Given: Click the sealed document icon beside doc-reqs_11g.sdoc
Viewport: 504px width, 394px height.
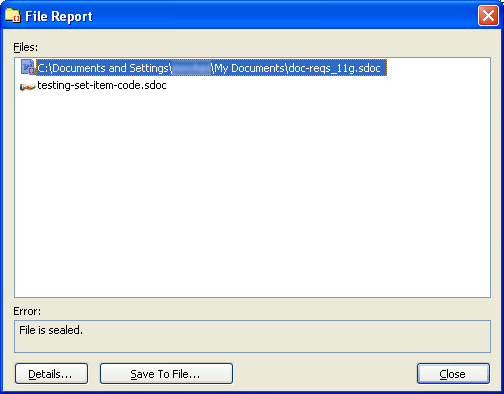Looking at the screenshot, I should [x=28, y=67].
